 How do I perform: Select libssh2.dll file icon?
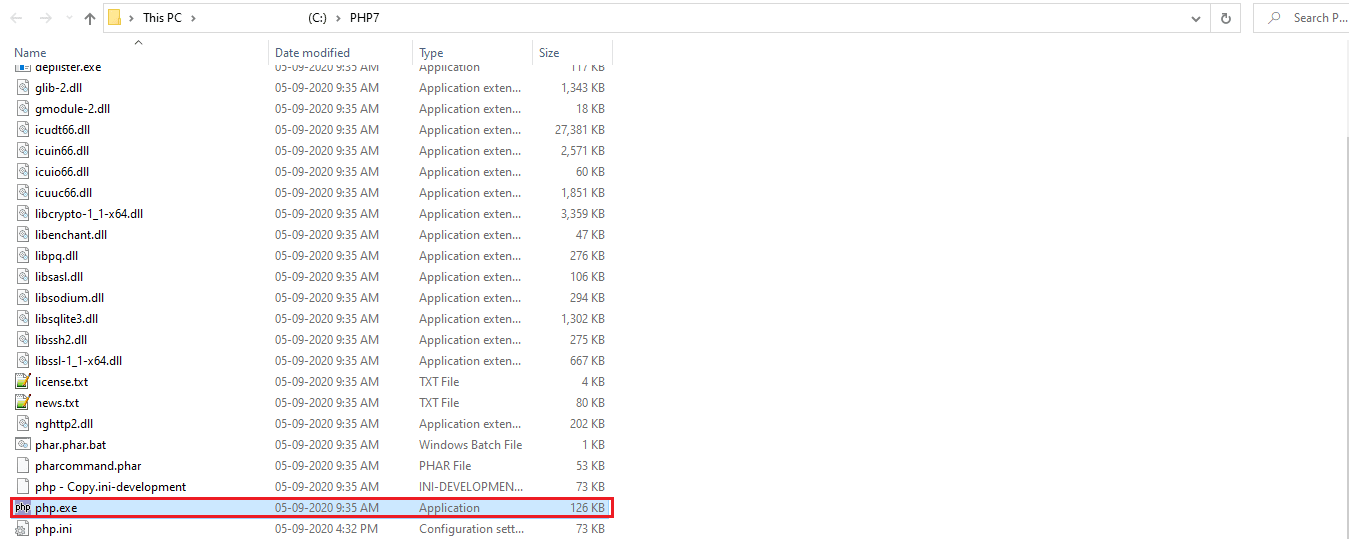[x=23, y=340]
